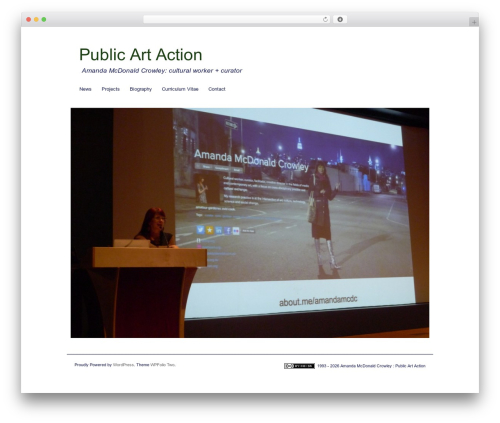Click the Proudly Powered by text

tap(93, 365)
